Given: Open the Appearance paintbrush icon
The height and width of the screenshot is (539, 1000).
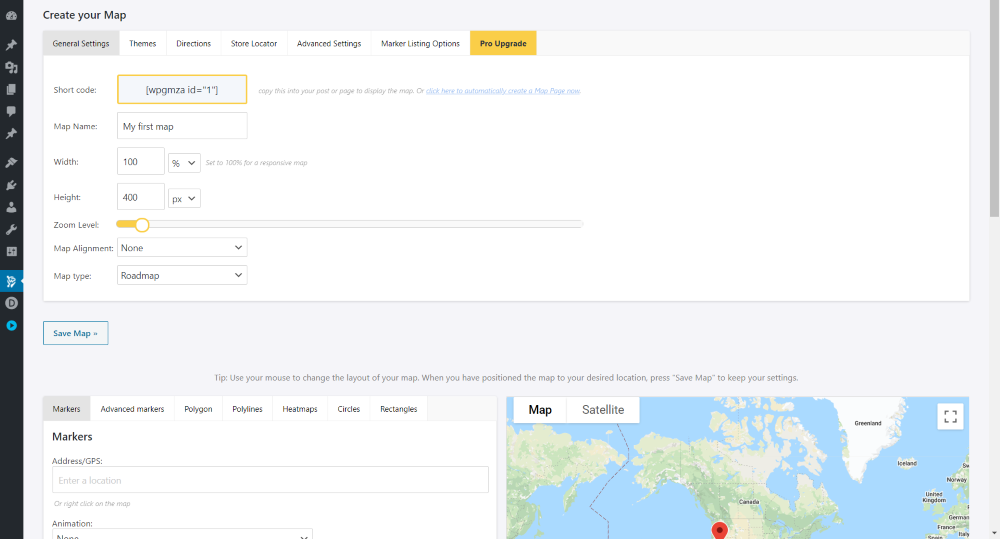Looking at the screenshot, I should (11, 163).
